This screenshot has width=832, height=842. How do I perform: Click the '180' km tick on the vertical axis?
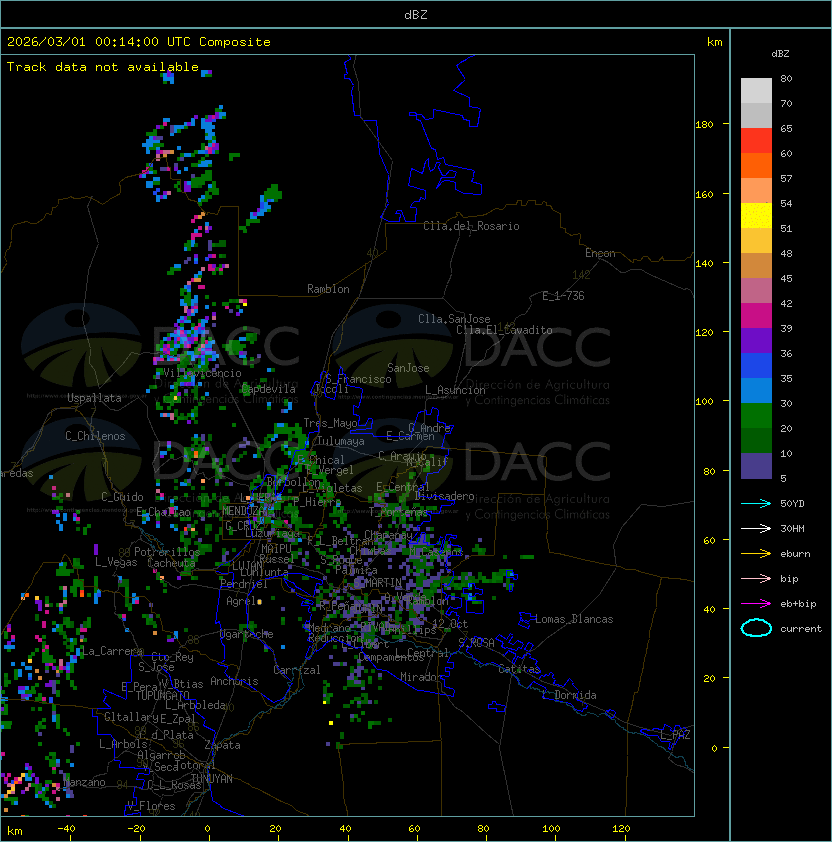[x=704, y=125]
